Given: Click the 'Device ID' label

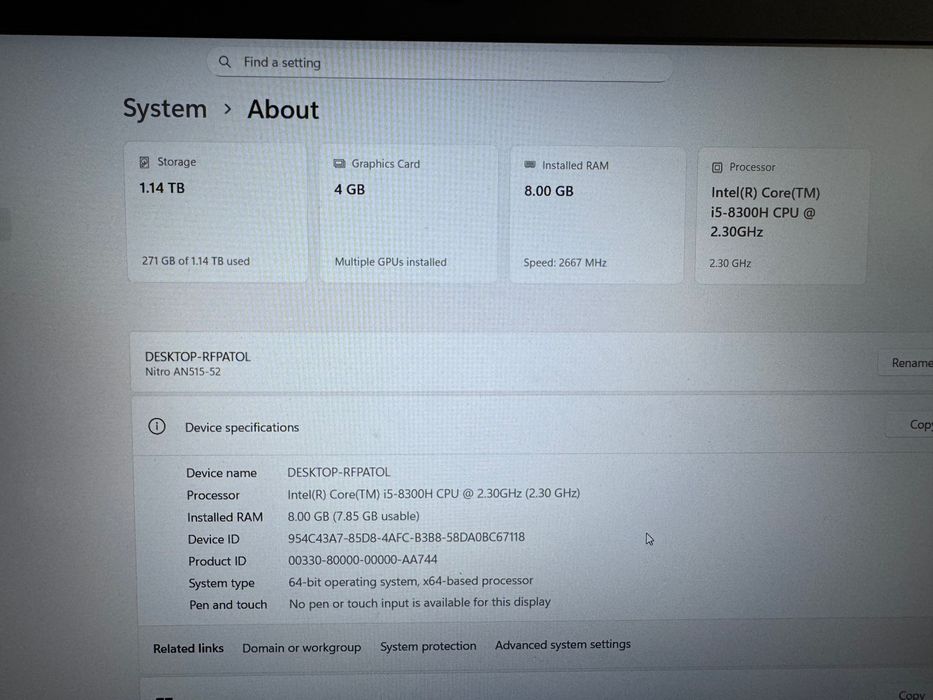Looking at the screenshot, I should tap(214, 539).
